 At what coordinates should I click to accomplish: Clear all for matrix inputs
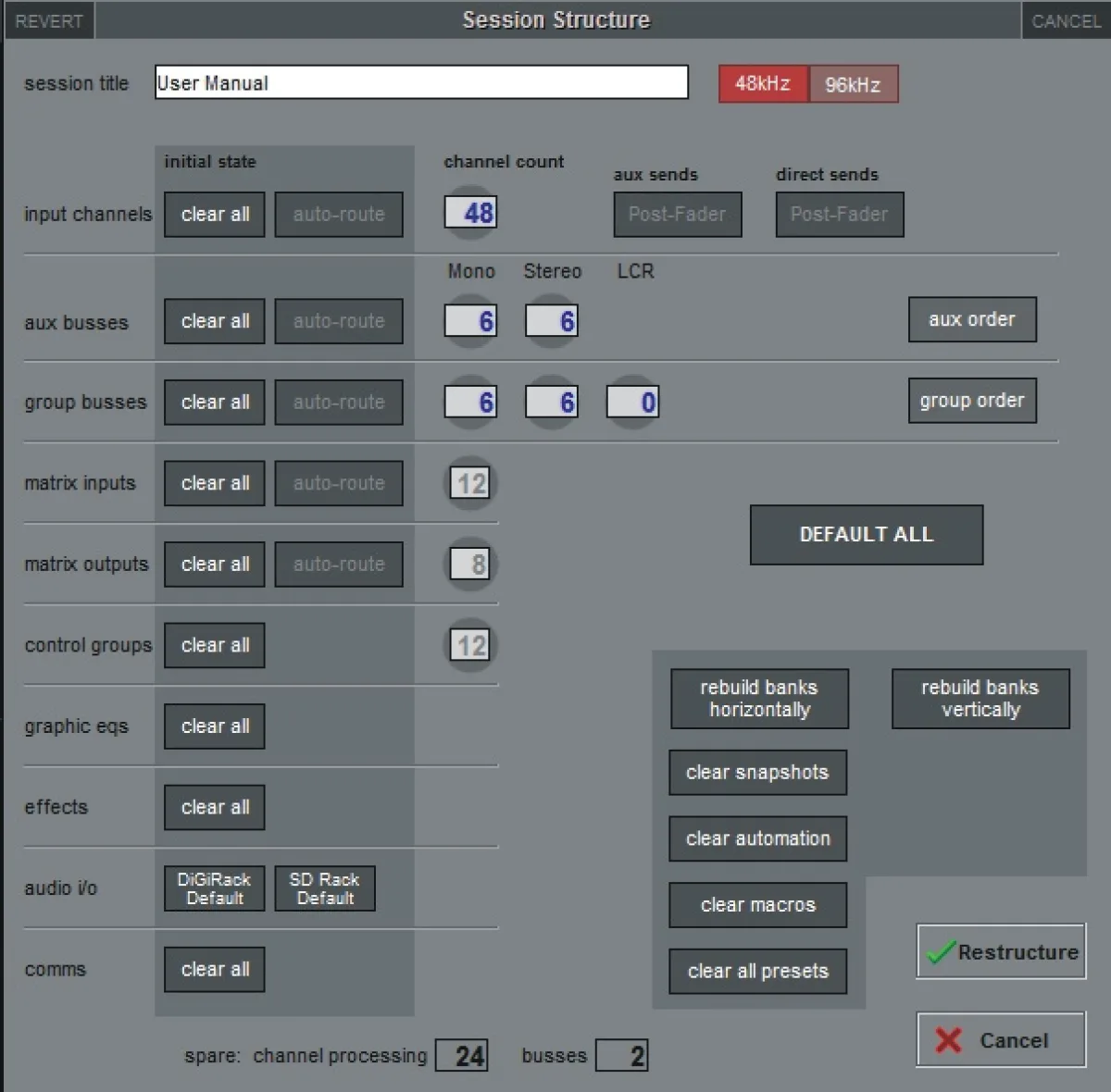pyautogui.click(x=215, y=483)
